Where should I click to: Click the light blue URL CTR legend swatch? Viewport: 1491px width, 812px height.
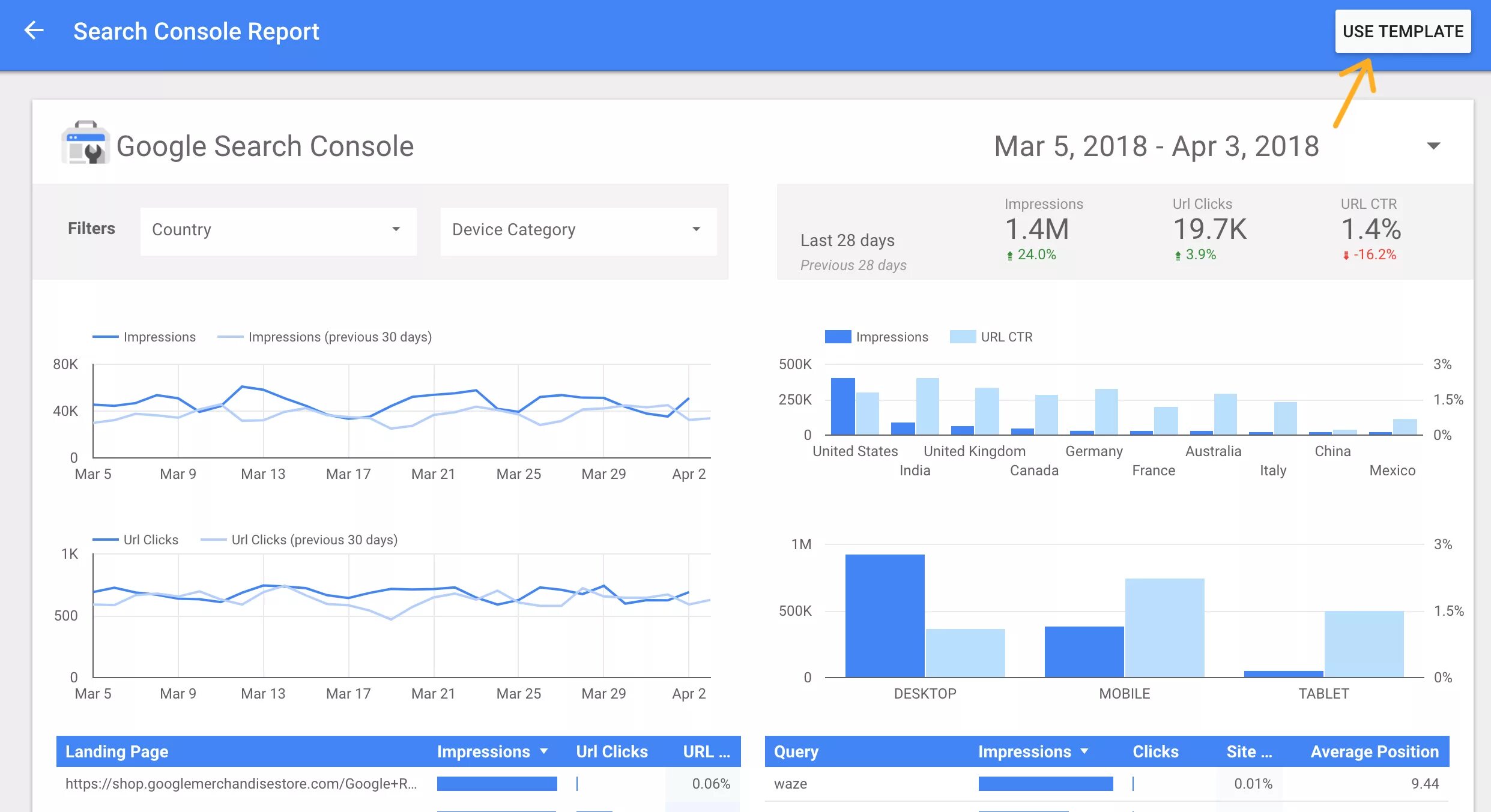pyautogui.click(x=963, y=337)
